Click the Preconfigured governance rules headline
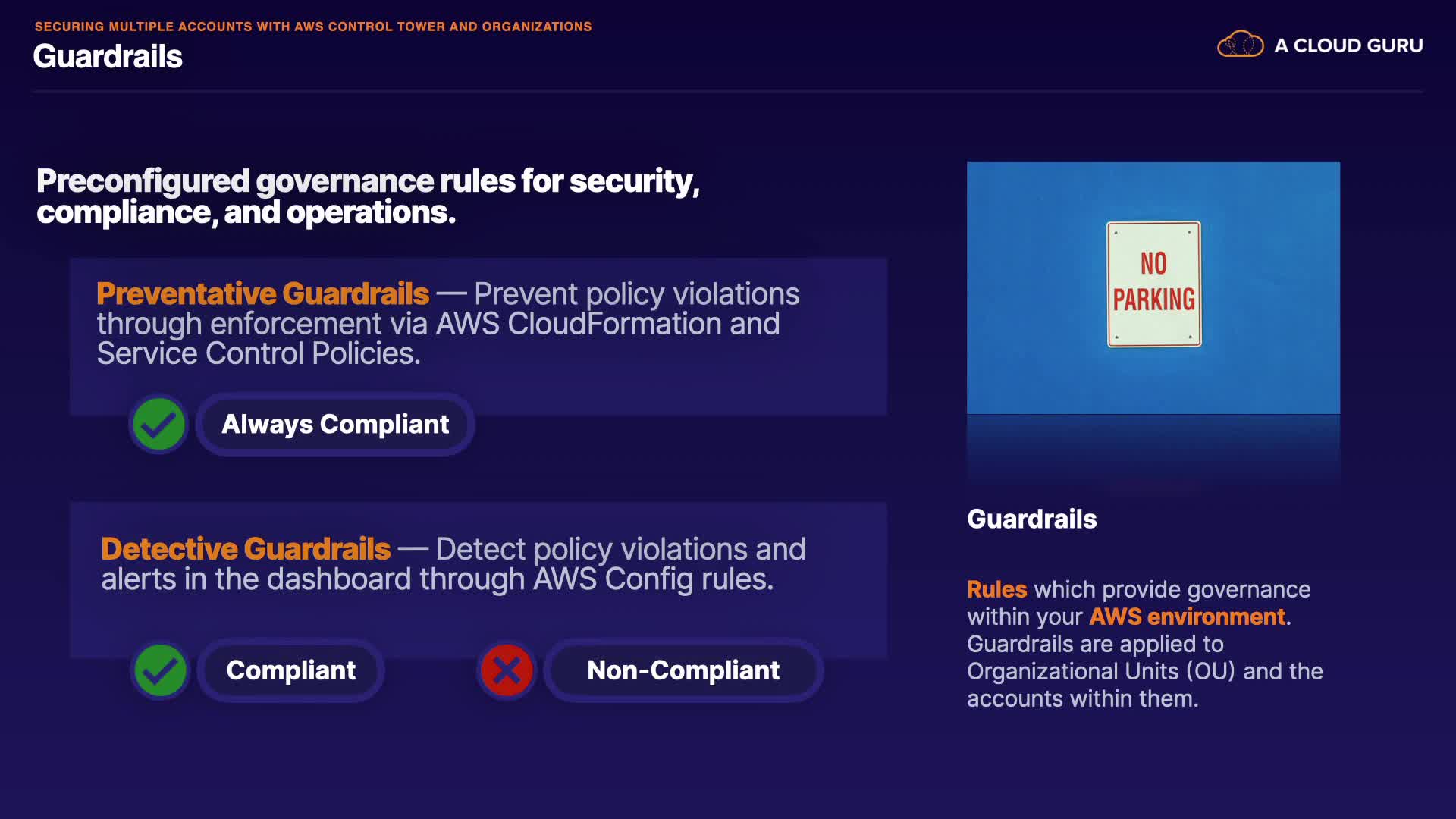The image size is (1456, 819). click(368, 196)
